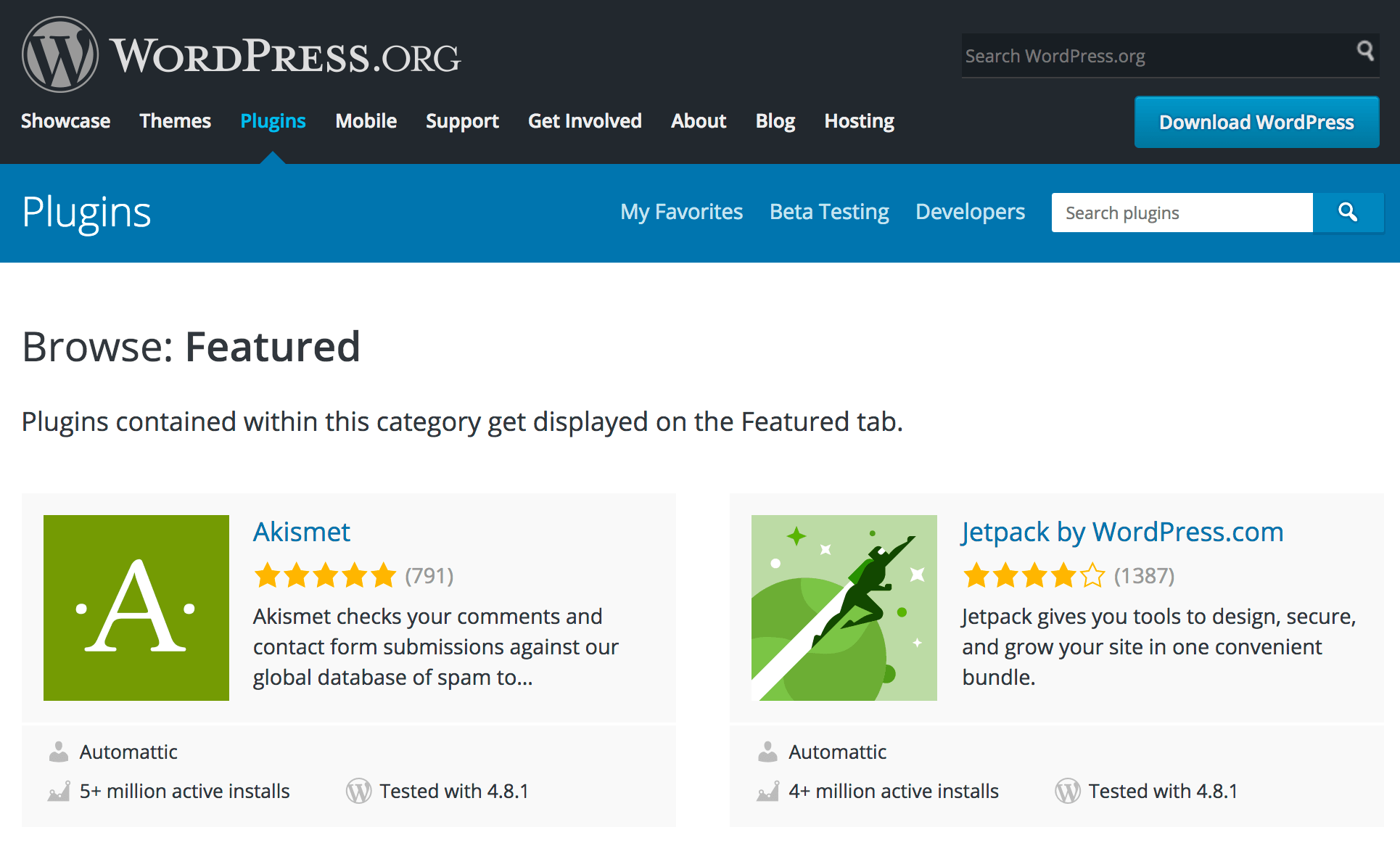Click Akismet's five-star rating
Viewport: 1400px width, 843px height.
[x=325, y=575]
